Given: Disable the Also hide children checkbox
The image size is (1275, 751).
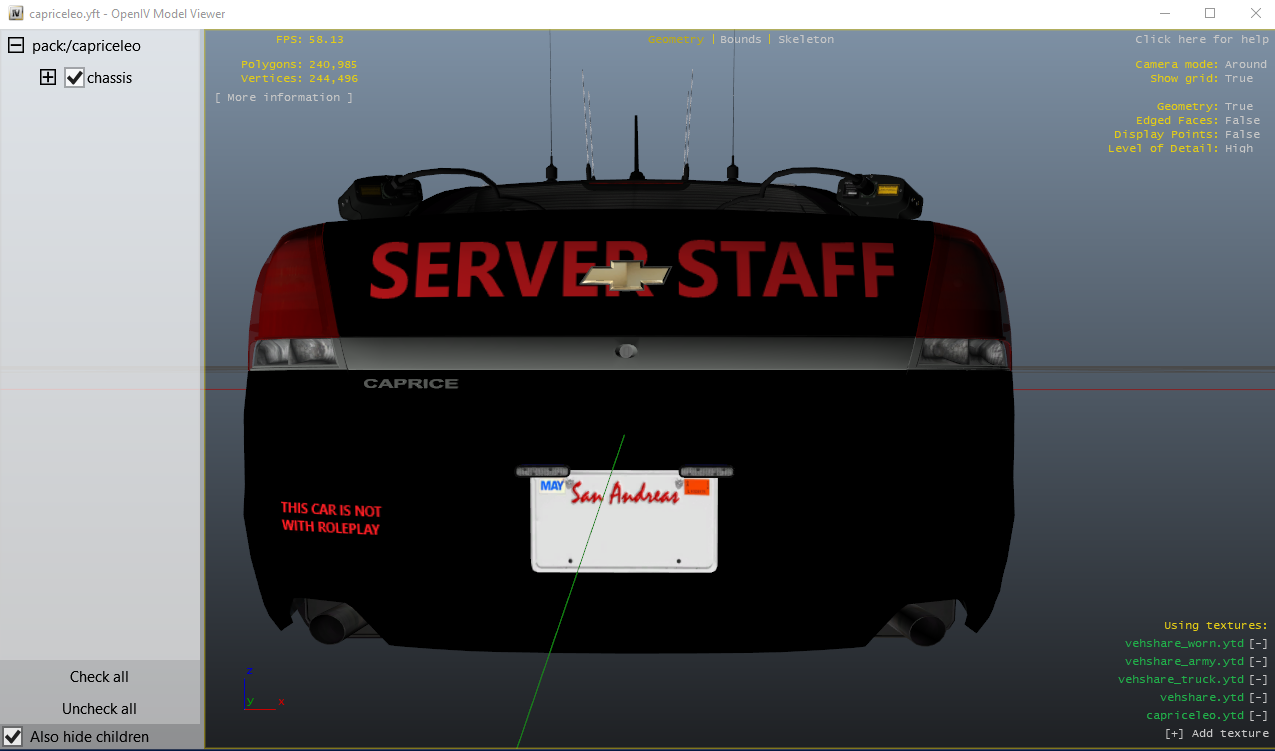Looking at the screenshot, I should pos(14,737).
